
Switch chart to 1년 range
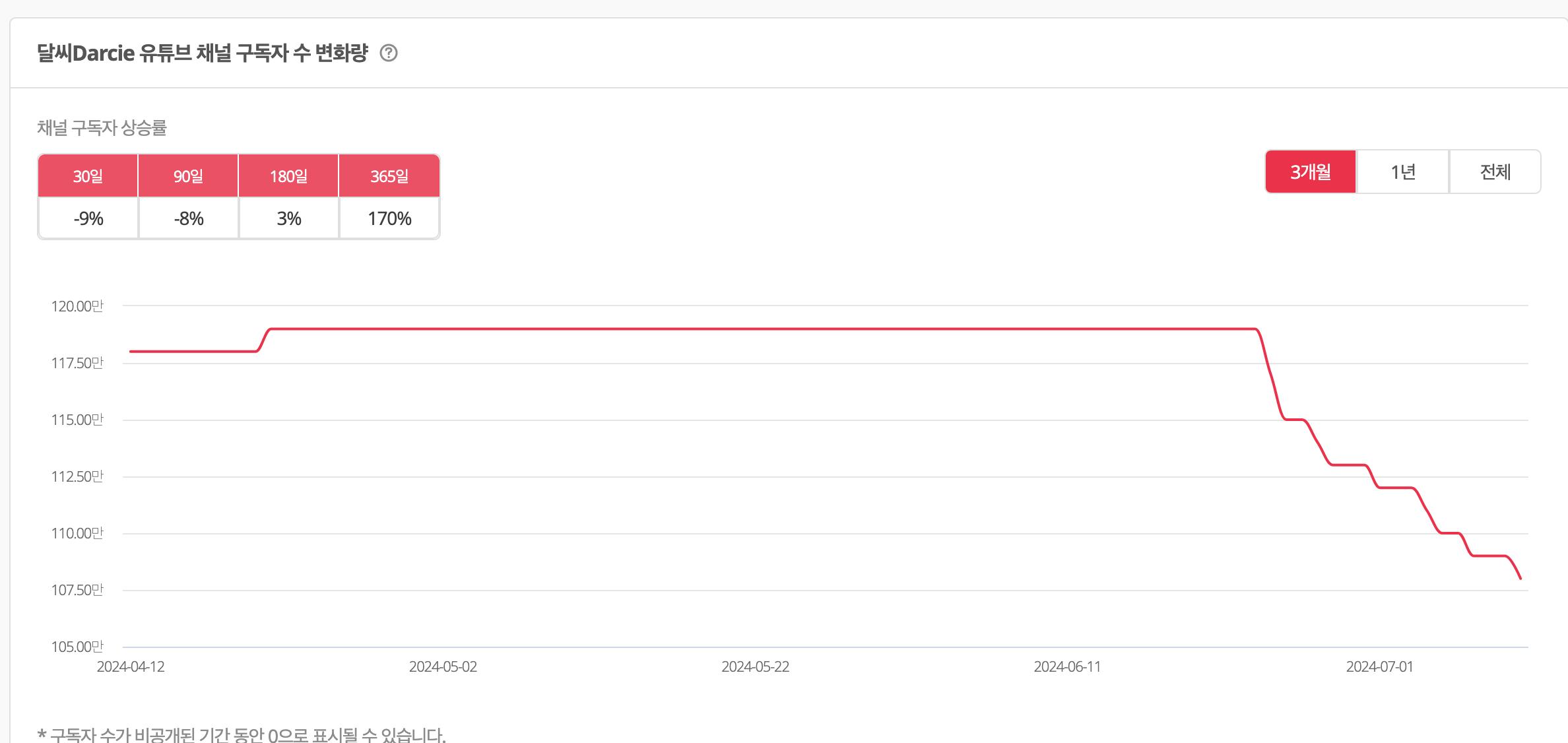pos(1403,172)
